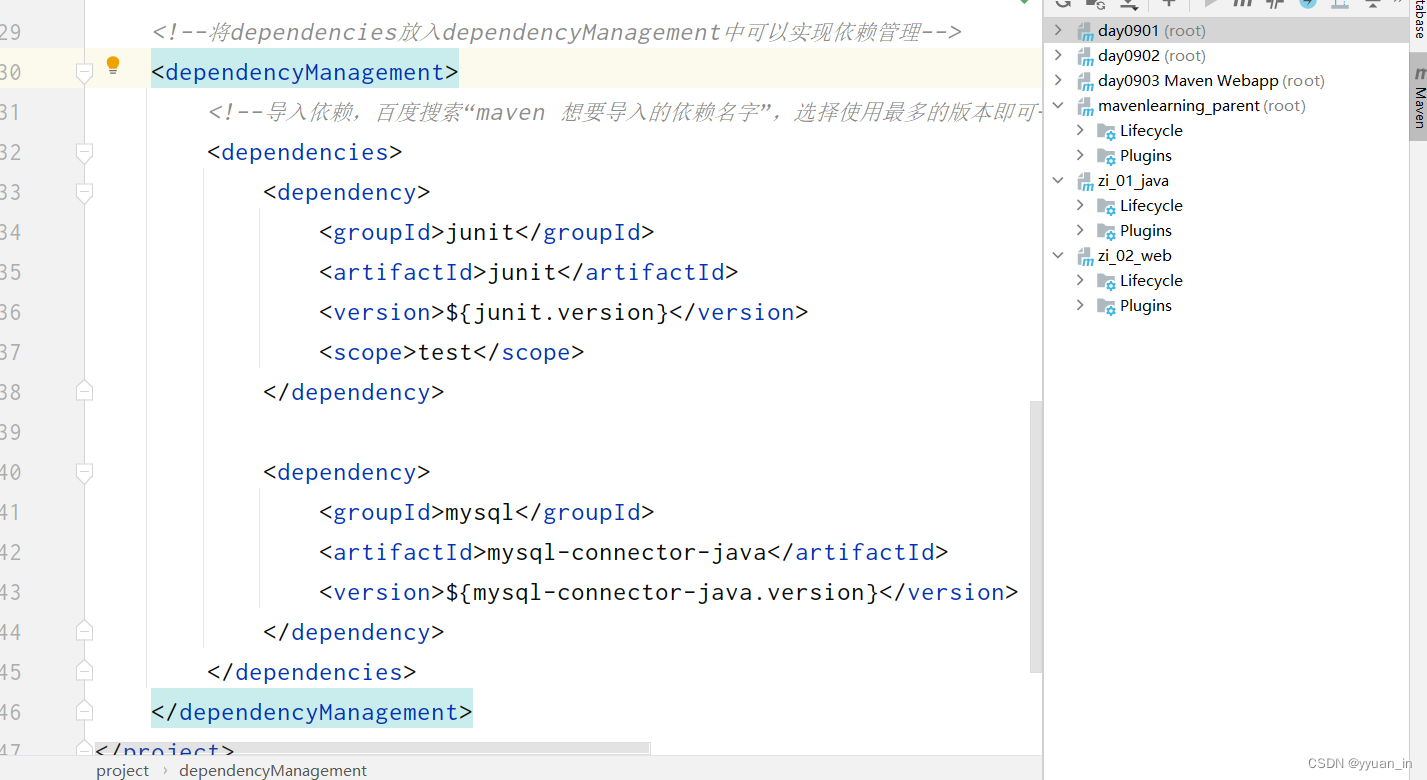The height and width of the screenshot is (780, 1427).
Task: Open the Maven tool window tab
Action: tap(1418, 97)
